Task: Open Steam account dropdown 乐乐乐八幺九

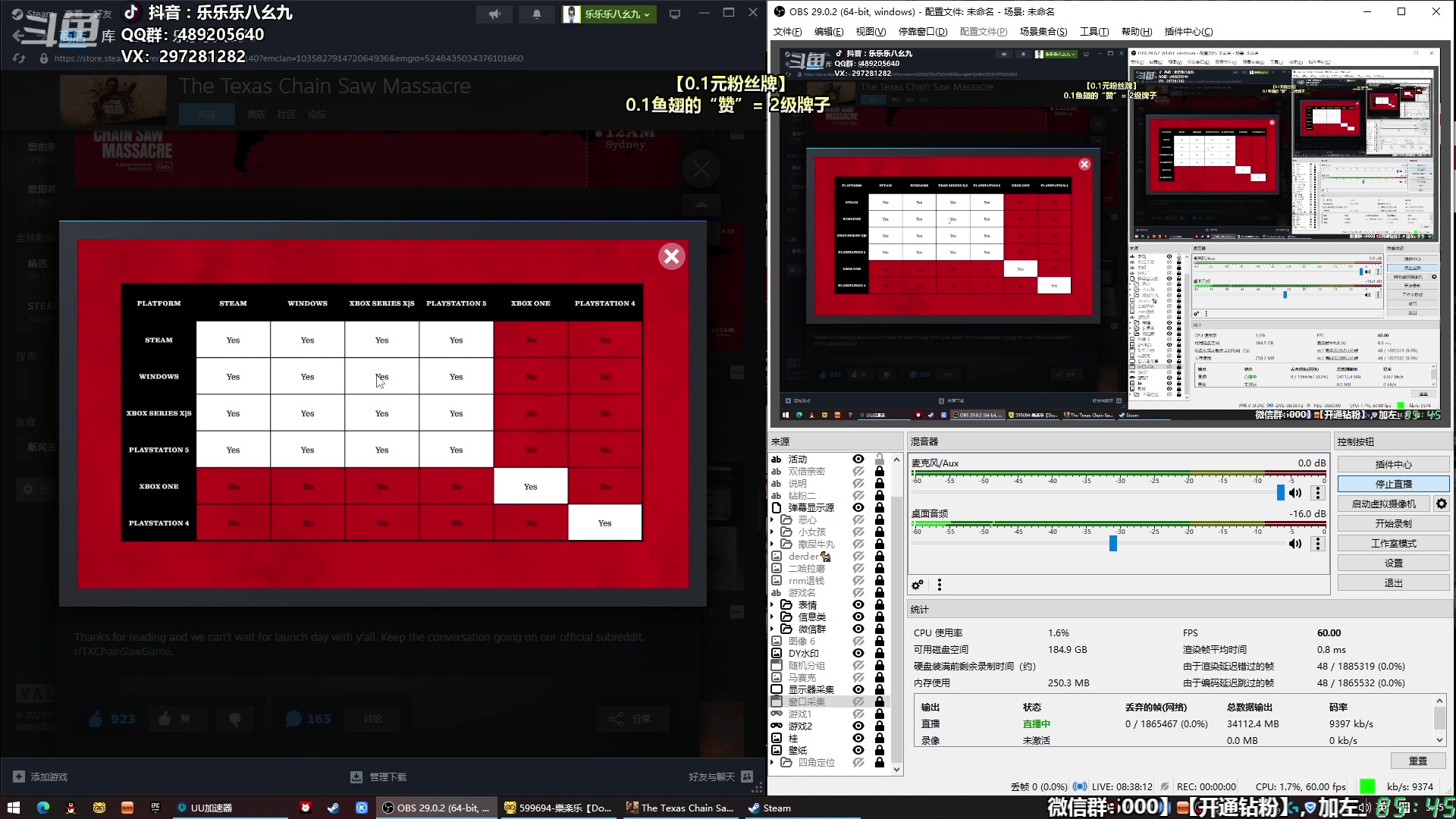Action: click(x=609, y=14)
